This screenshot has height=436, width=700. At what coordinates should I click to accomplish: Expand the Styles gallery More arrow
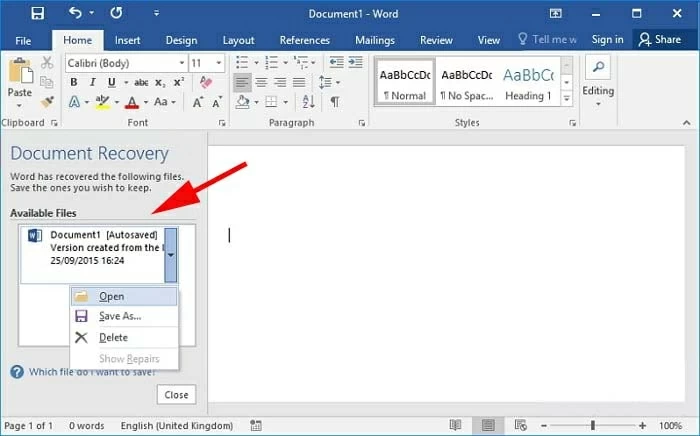click(x=568, y=99)
